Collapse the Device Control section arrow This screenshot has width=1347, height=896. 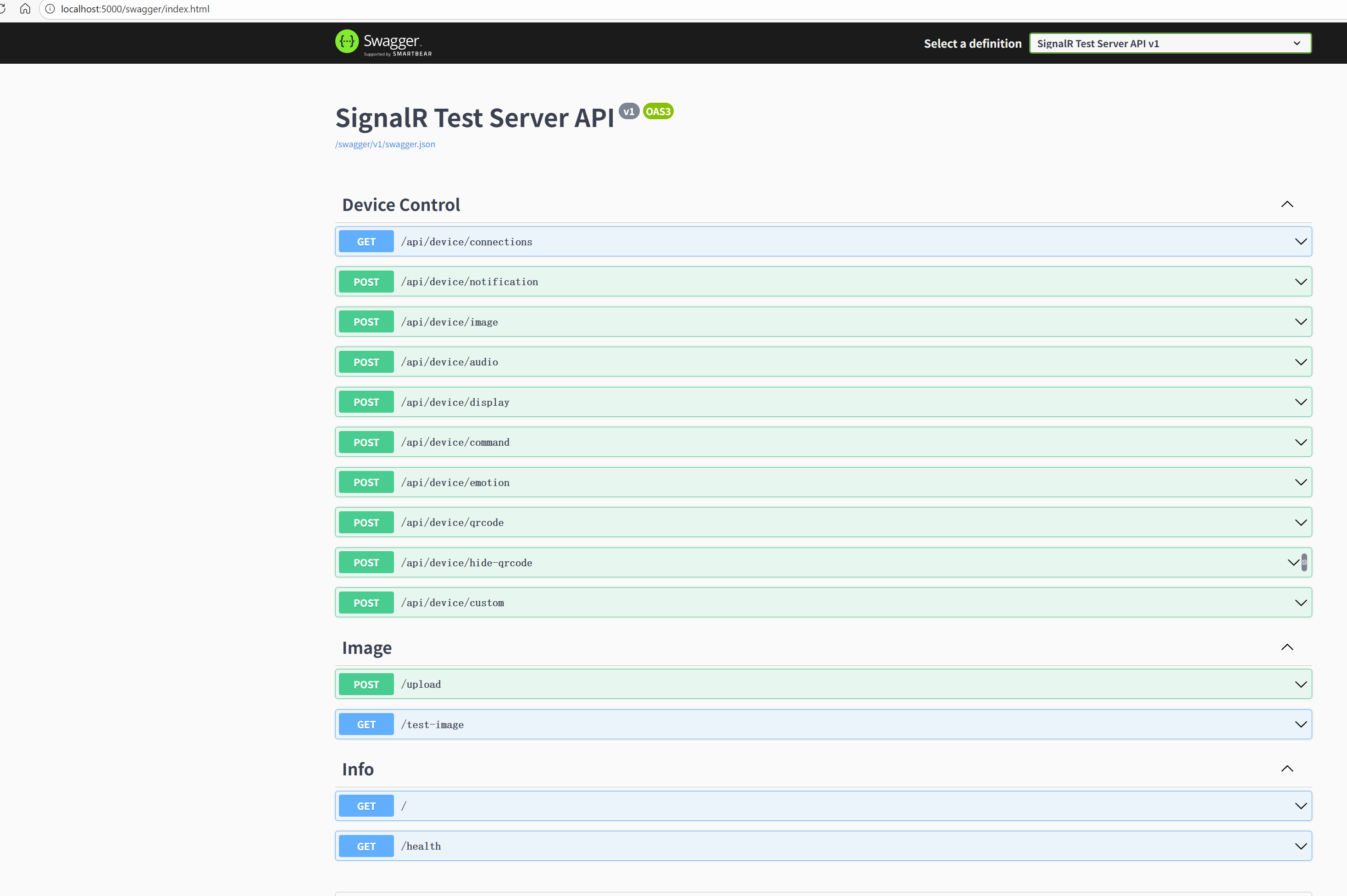click(x=1286, y=205)
